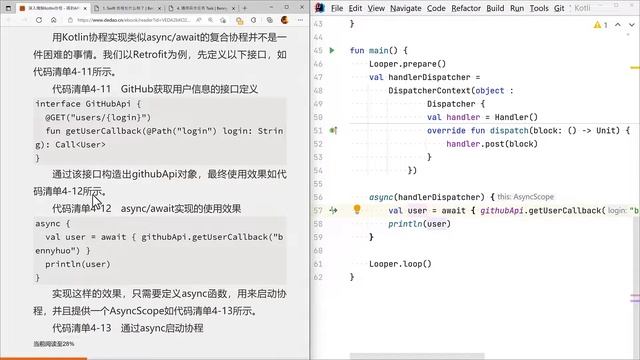
Task: Close the Swift browser tab
Action: 159,8
